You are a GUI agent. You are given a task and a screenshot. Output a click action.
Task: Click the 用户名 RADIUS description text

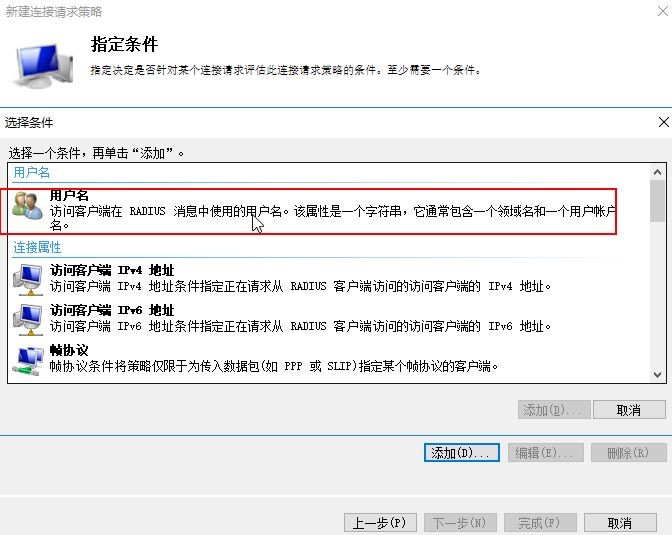pos(333,218)
